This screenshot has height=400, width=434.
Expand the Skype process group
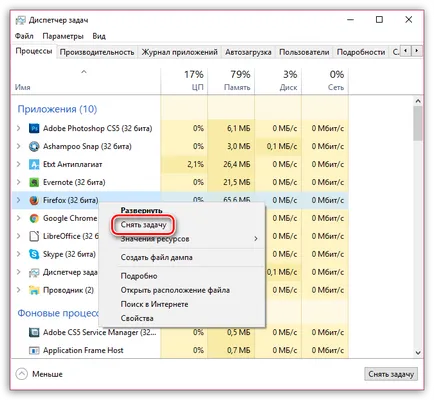[19, 254]
